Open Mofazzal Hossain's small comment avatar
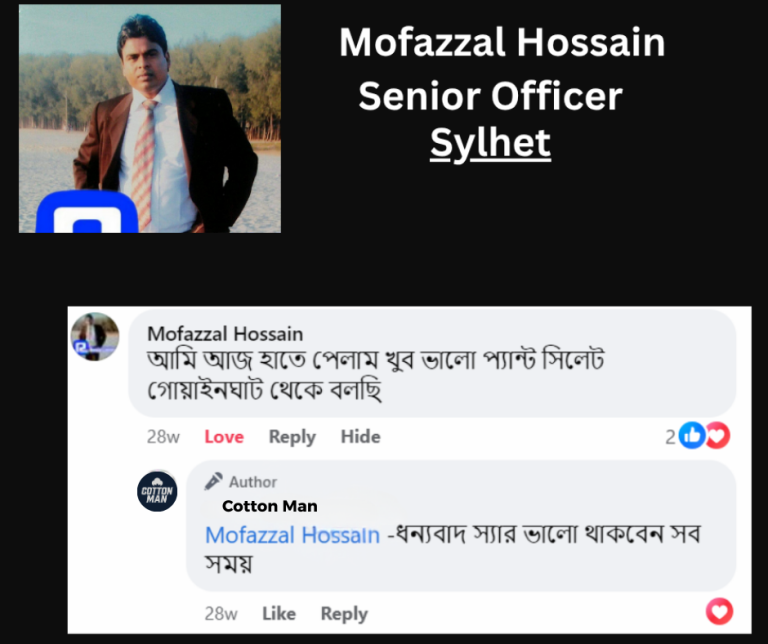Screen dimensions: 768x644 coord(95,337)
